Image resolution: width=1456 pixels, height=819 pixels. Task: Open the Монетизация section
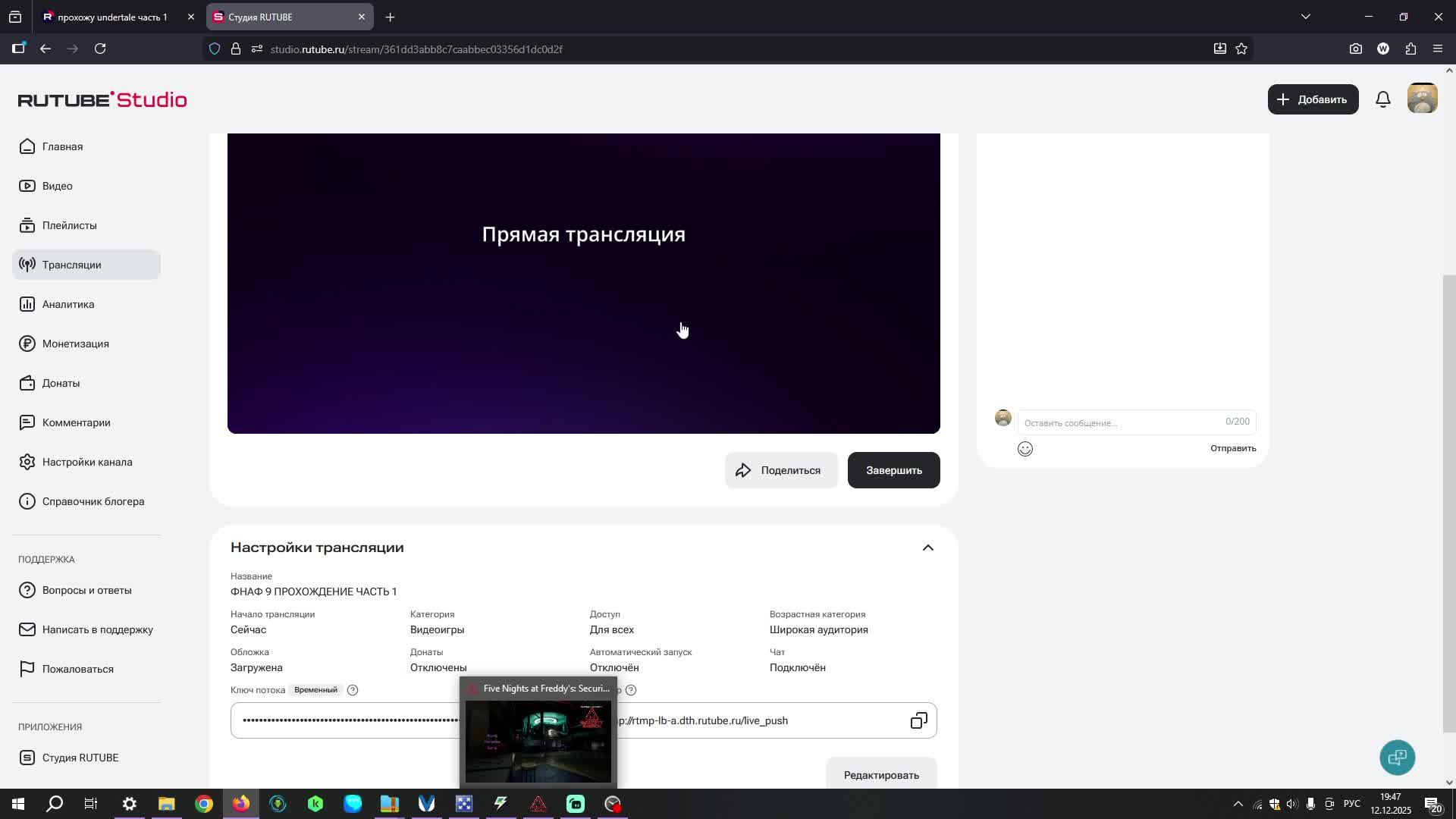(x=75, y=344)
